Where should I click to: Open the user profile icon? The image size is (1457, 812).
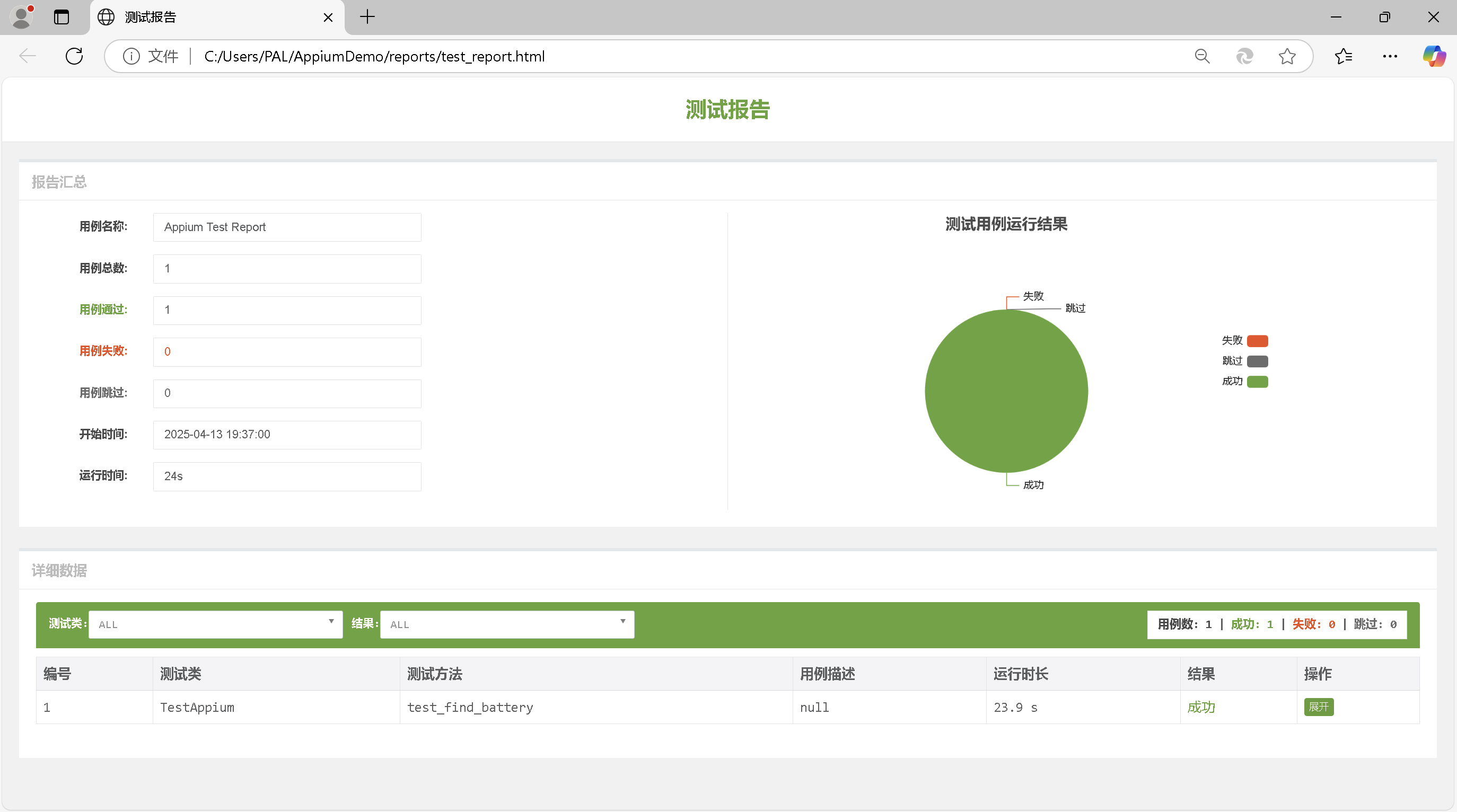[x=22, y=17]
